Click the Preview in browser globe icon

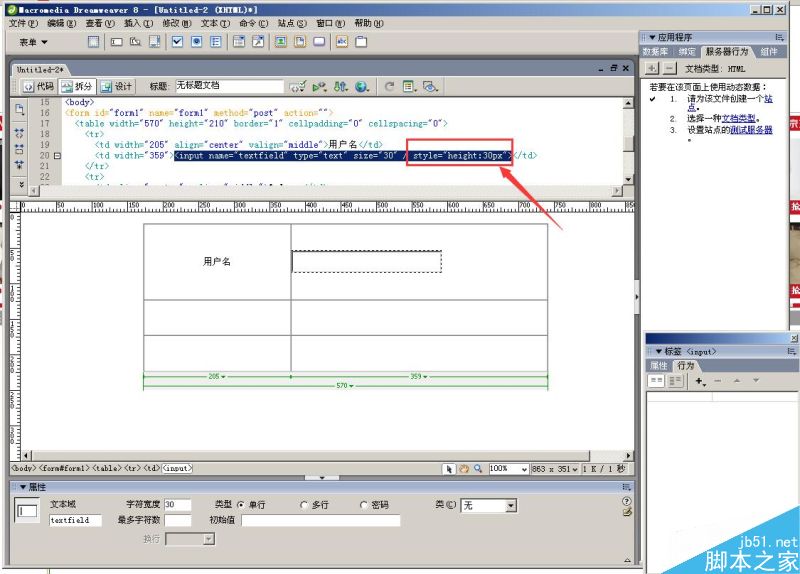[x=361, y=87]
